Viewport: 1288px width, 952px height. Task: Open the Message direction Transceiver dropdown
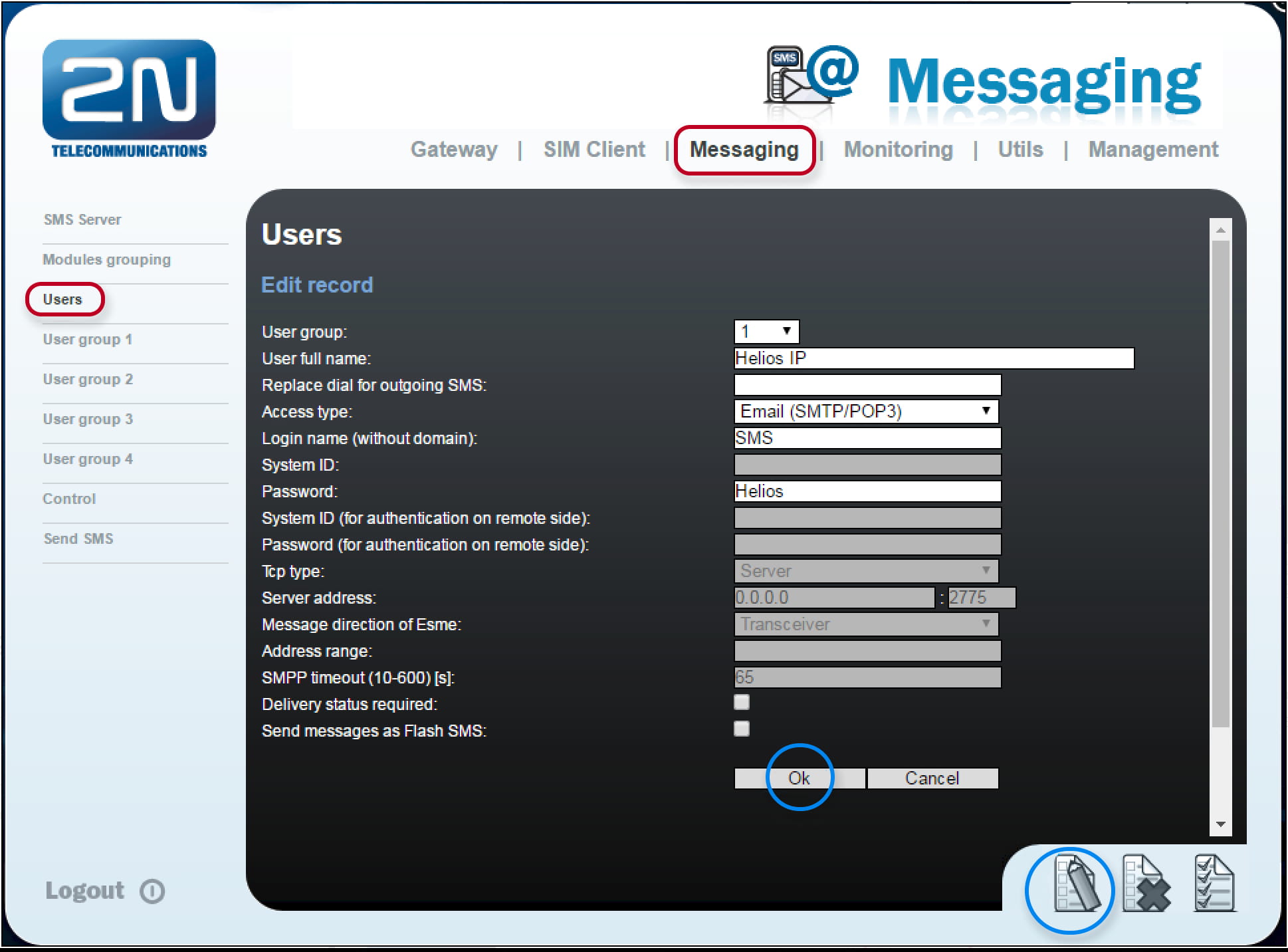pos(866,624)
